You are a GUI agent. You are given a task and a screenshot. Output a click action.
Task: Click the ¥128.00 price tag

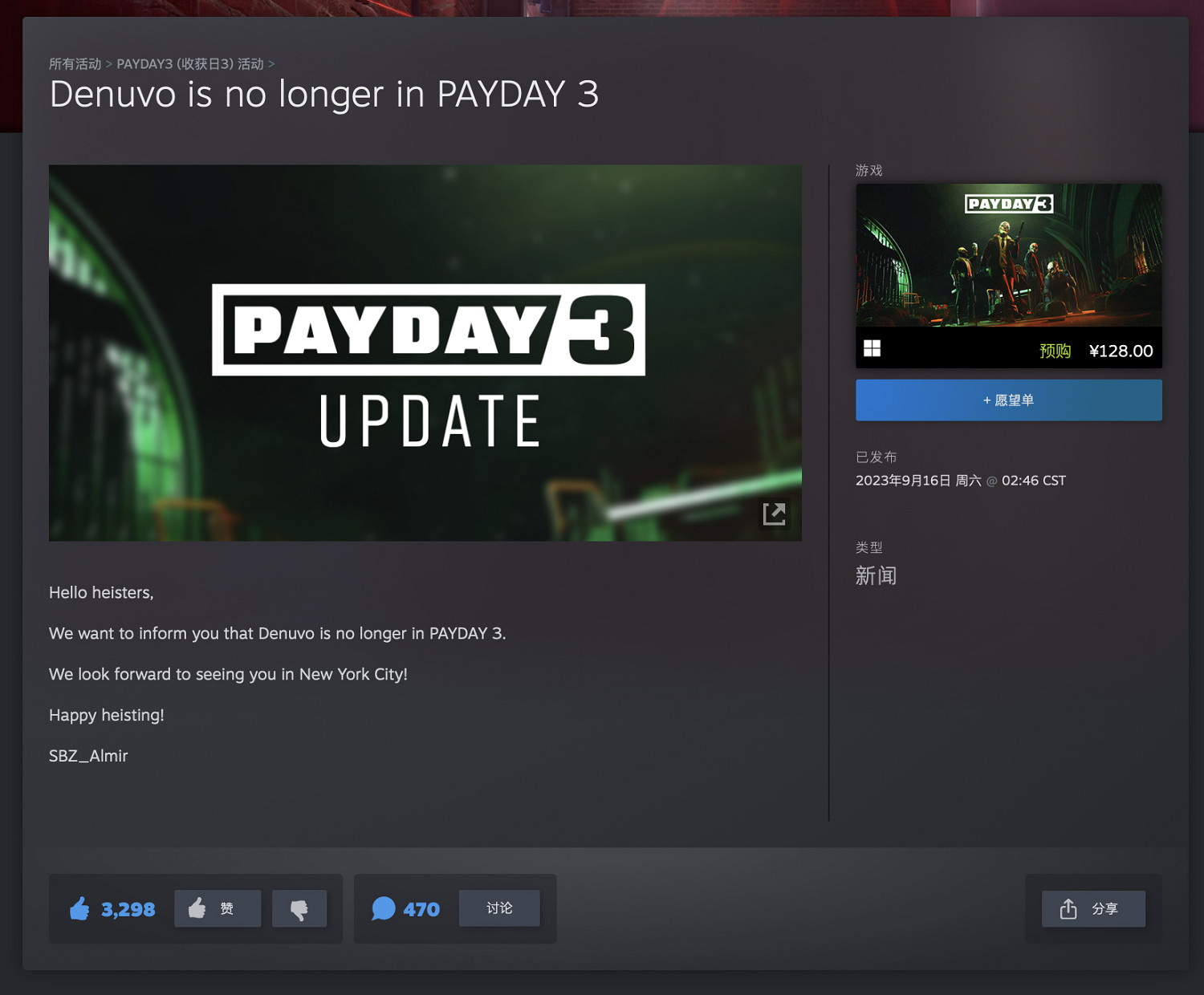(1121, 351)
